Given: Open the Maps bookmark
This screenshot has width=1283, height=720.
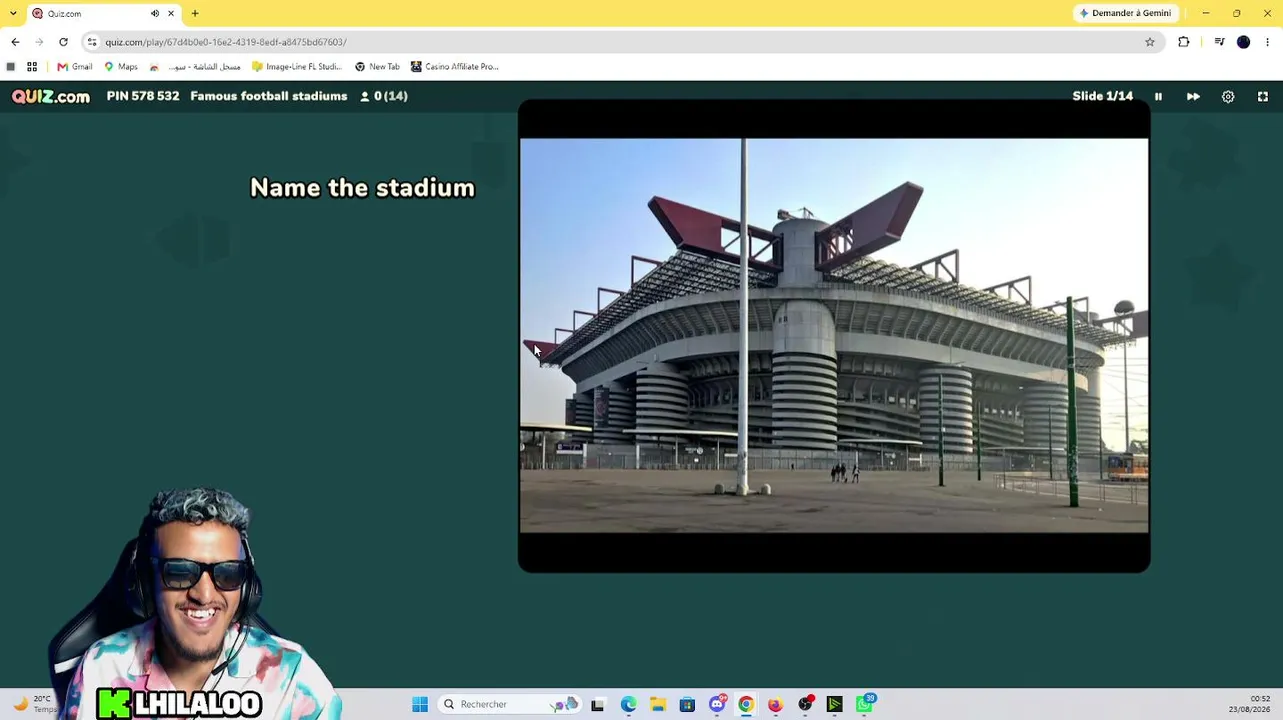Looking at the screenshot, I should [121, 67].
